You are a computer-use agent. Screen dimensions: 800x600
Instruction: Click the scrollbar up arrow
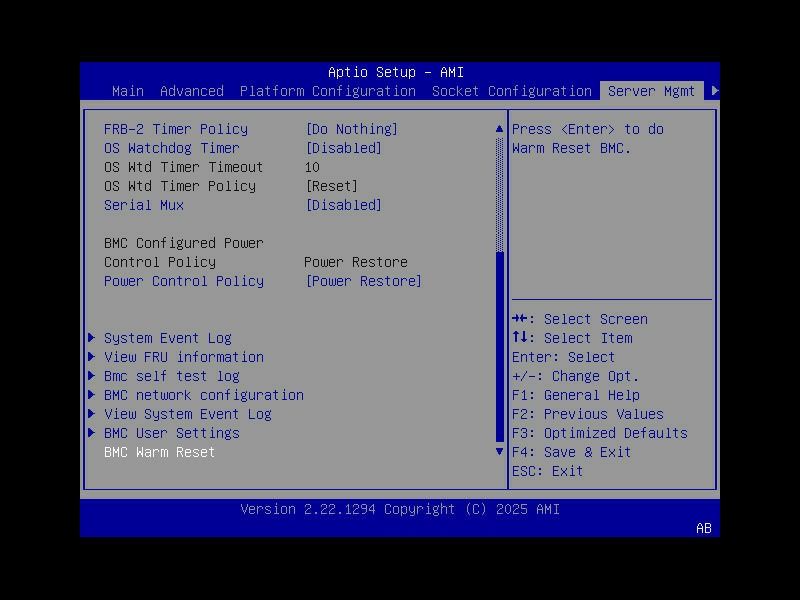point(498,128)
